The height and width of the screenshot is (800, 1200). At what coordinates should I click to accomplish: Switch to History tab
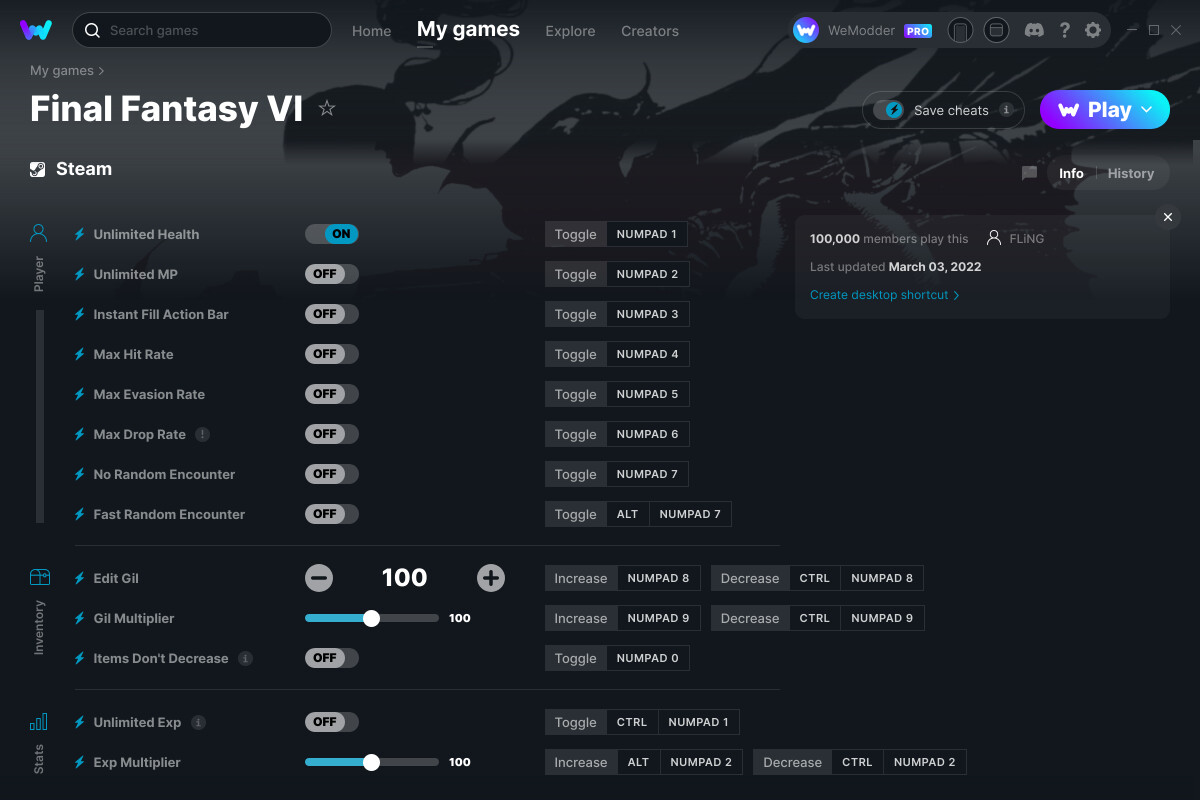click(x=1131, y=173)
